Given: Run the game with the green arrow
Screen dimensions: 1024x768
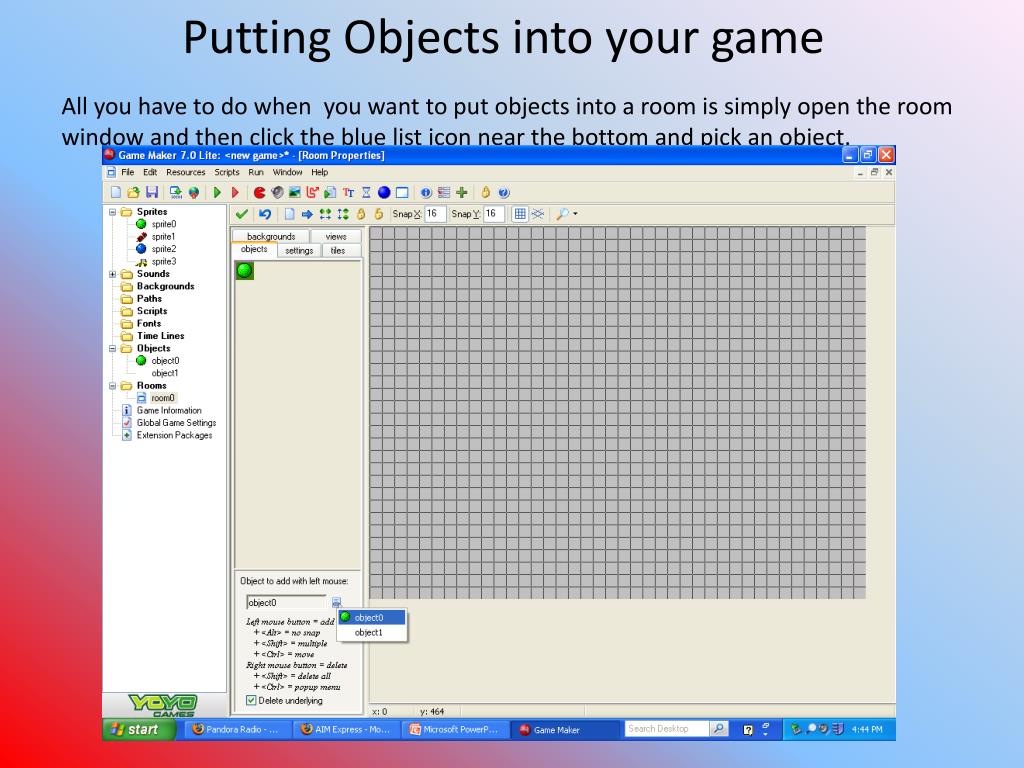Looking at the screenshot, I should pyautogui.click(x=217, y=192).
